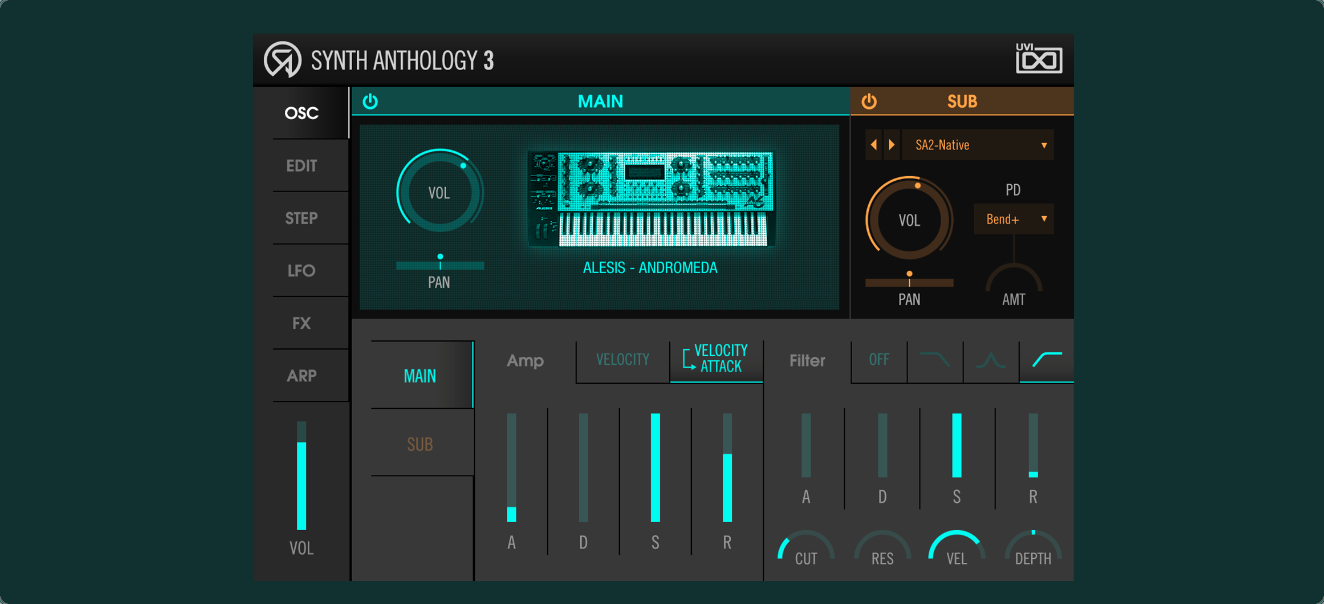
Task: Enable Amp VELOCITY mode
Action: click(x=623, y=360)
